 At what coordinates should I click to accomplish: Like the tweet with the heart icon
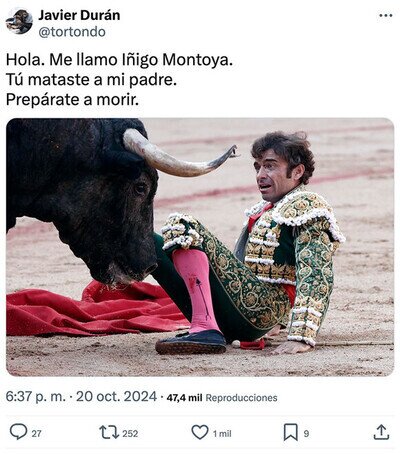coord(200,432)
